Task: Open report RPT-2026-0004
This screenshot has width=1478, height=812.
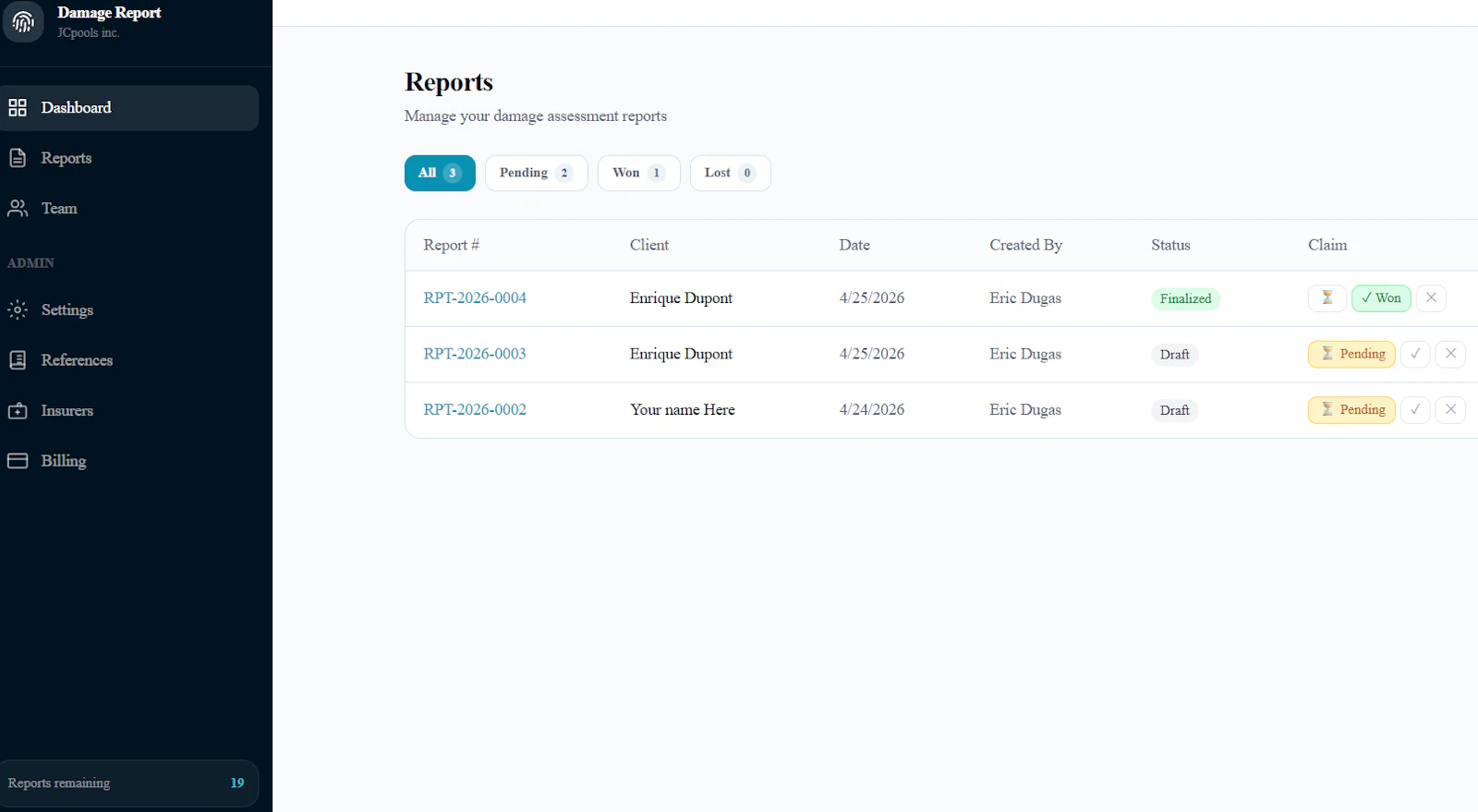Action: pyautogui.click(x=475, y=298)
